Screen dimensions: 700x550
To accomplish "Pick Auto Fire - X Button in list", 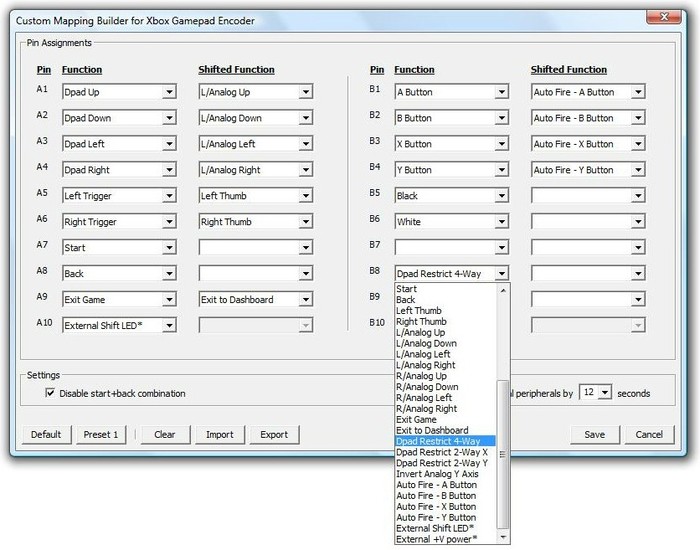I will 446,507.
